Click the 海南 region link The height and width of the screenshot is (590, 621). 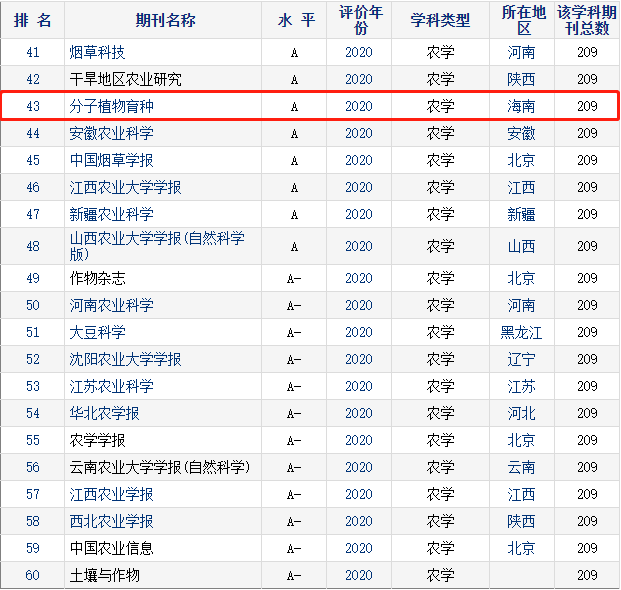[x=521, y=106]
